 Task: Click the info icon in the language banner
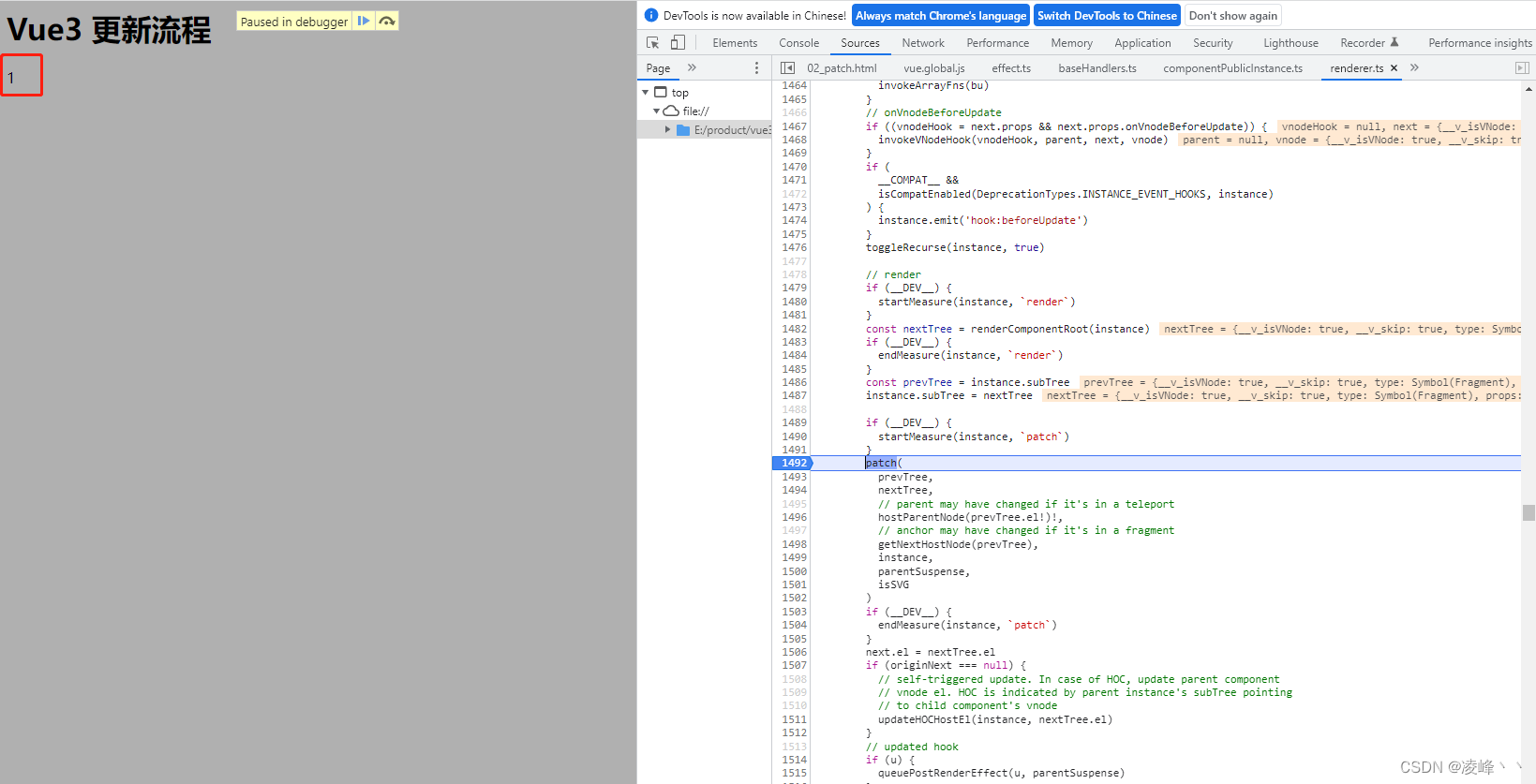[651, 15]
